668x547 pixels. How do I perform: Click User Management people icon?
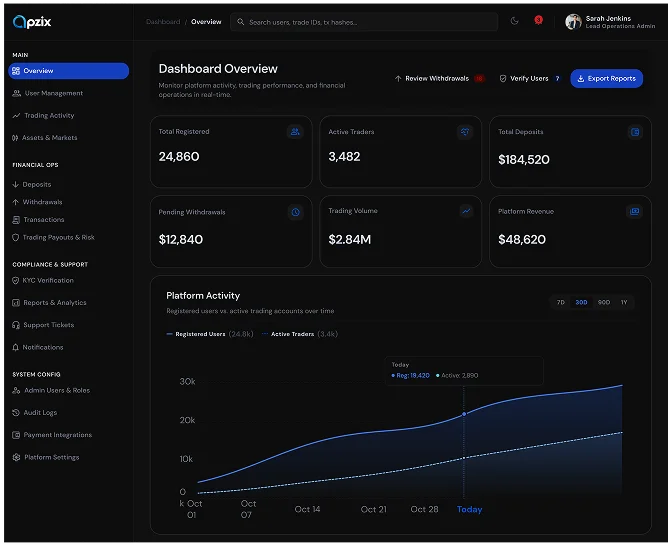coord(16,93)
